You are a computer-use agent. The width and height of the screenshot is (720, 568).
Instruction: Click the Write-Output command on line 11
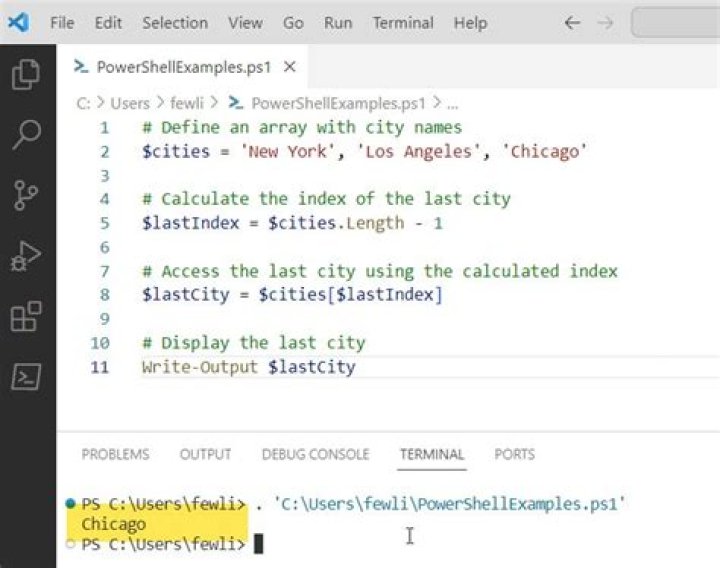pyautogui.click(x=200, y=367)
